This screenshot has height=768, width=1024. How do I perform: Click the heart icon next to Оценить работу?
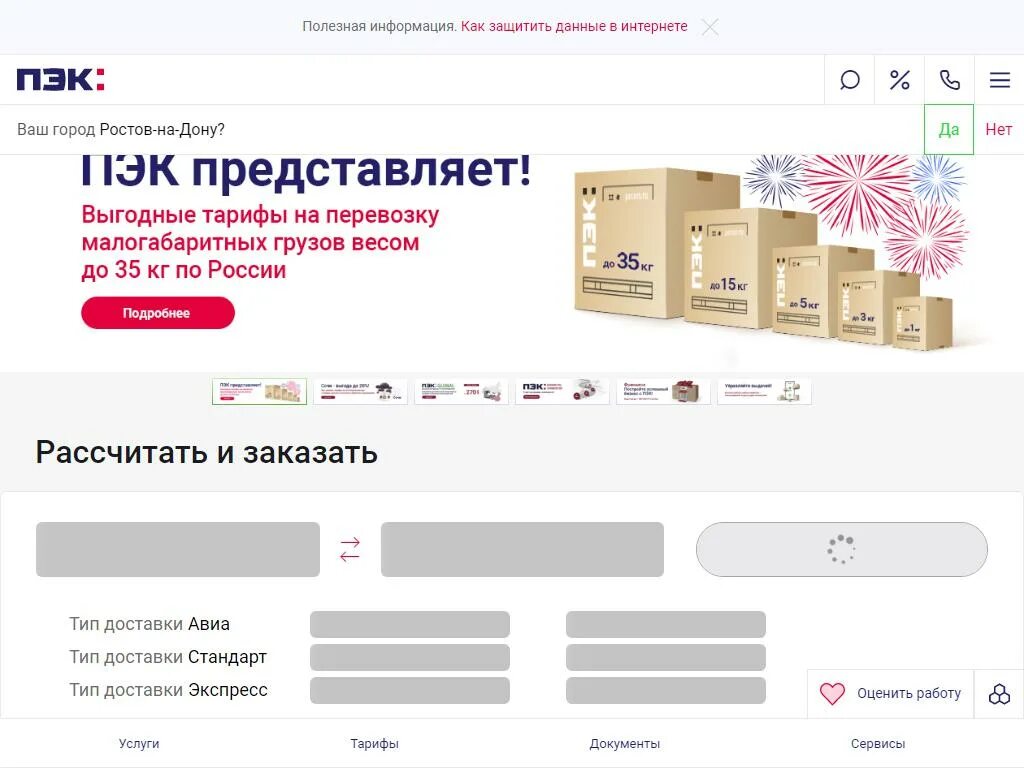tap(832, 693)
